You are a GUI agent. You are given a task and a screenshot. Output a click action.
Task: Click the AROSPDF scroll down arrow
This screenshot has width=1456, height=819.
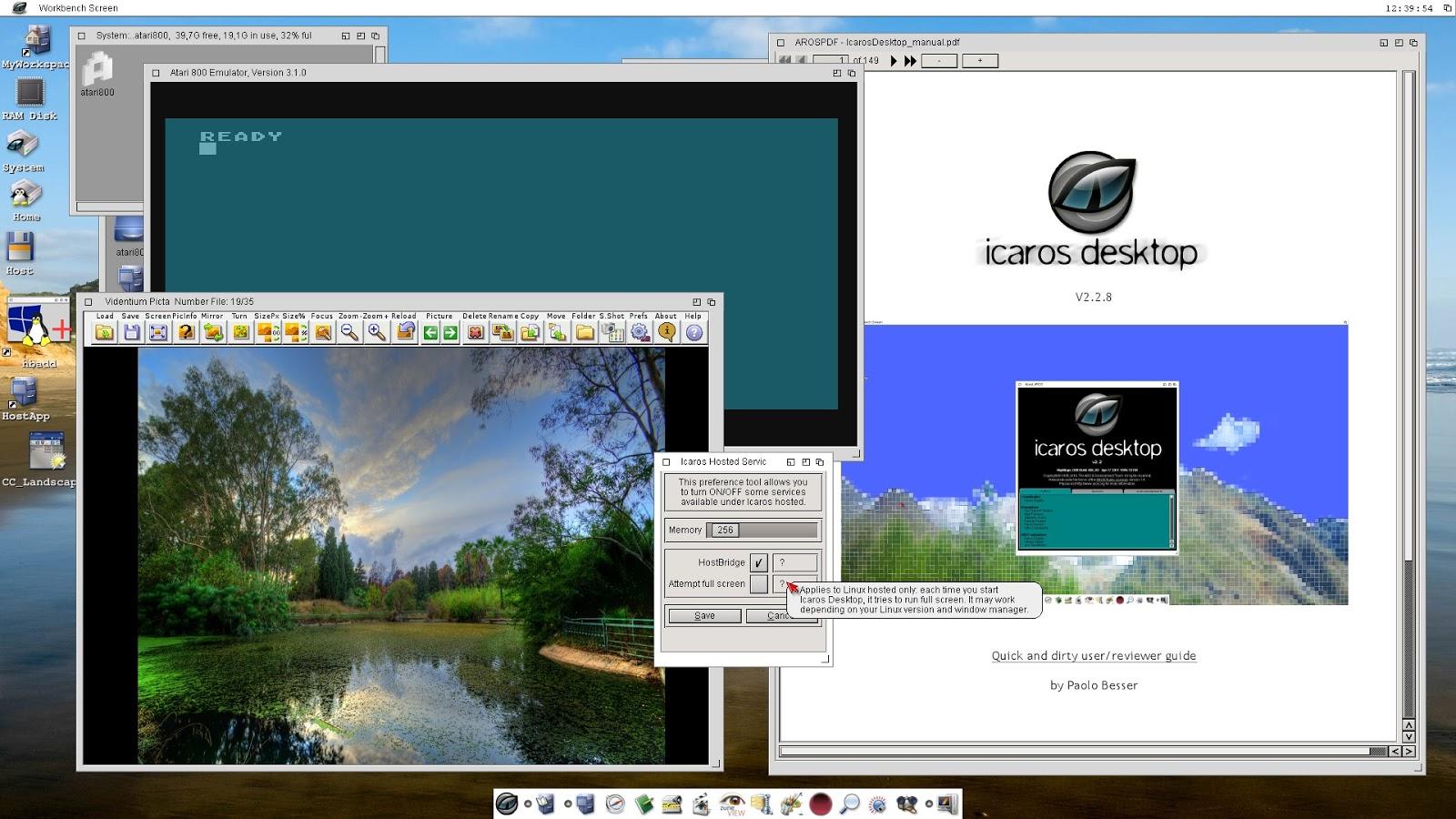tap(1409, 737)
